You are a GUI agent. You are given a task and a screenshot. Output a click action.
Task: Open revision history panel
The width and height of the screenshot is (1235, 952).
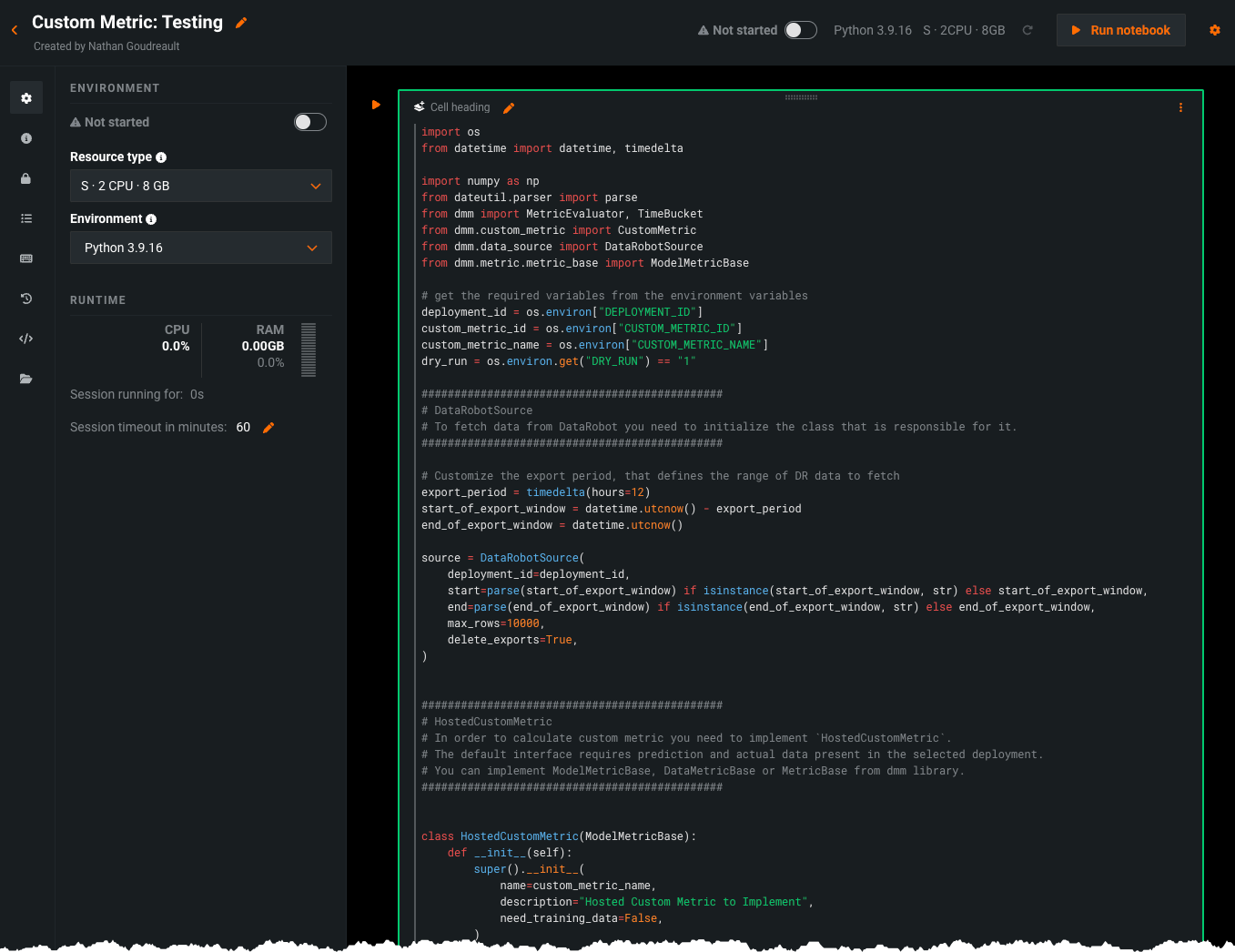[x=26, y=299]
